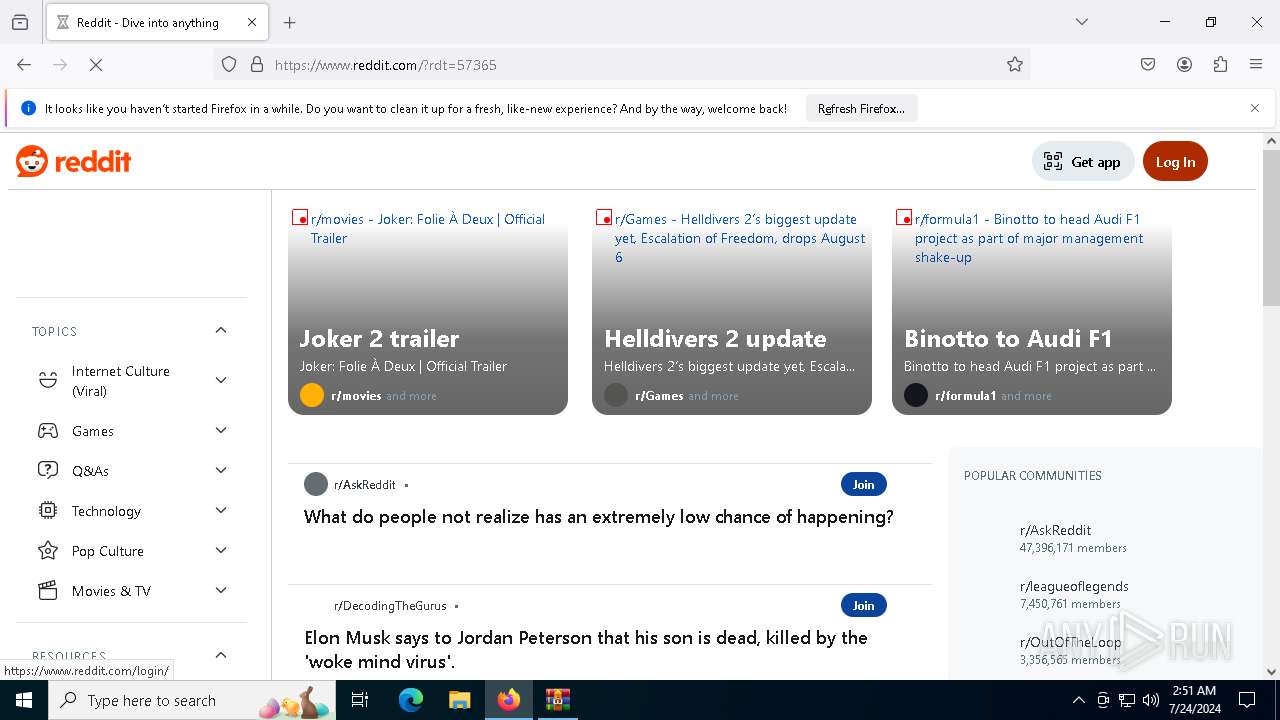Open a new tab with plus button
This screenshot has width=1280, height=720.
[290, 22]
